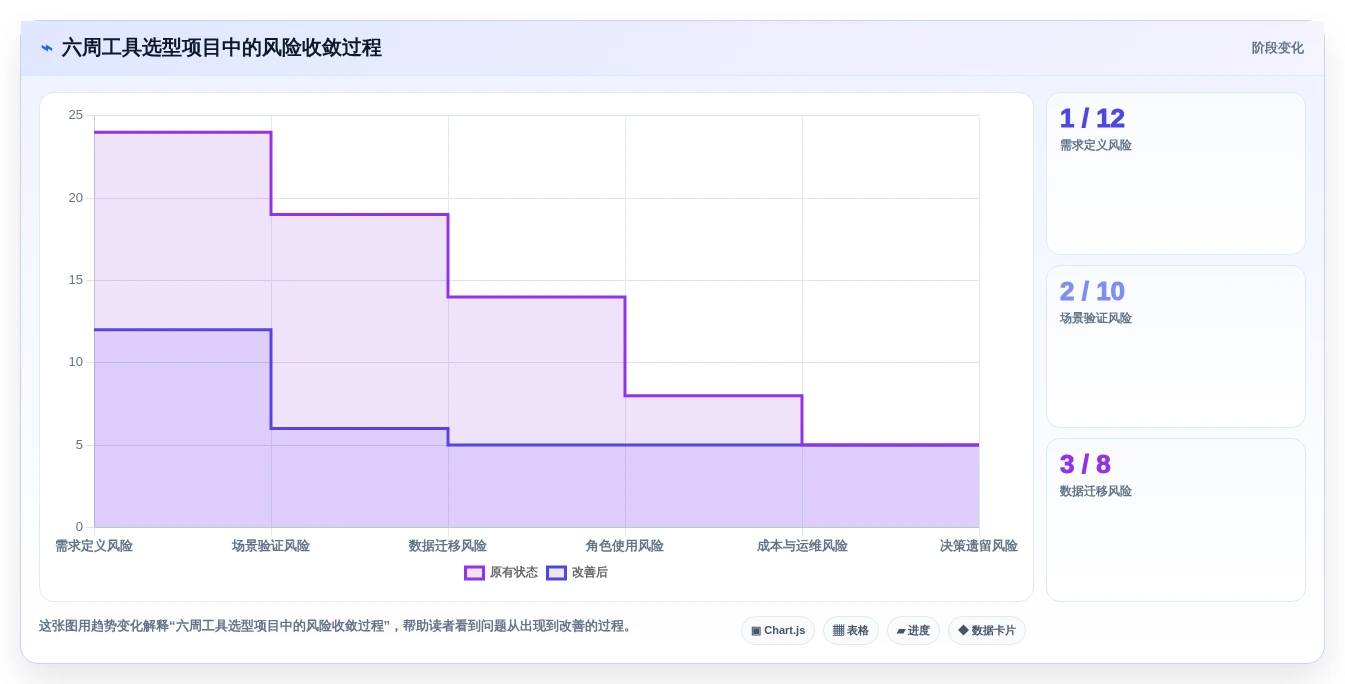Click the 决策遗留风险 x-axis label
This screenshot has height=684, width=1345.
pyautogui.click(x=979, y=546)
